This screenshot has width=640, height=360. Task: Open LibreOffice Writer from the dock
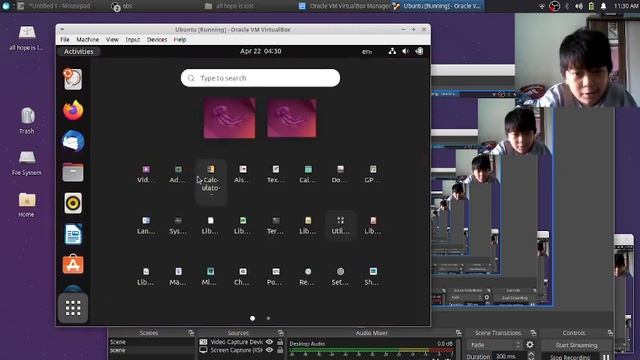pos(73,234)
